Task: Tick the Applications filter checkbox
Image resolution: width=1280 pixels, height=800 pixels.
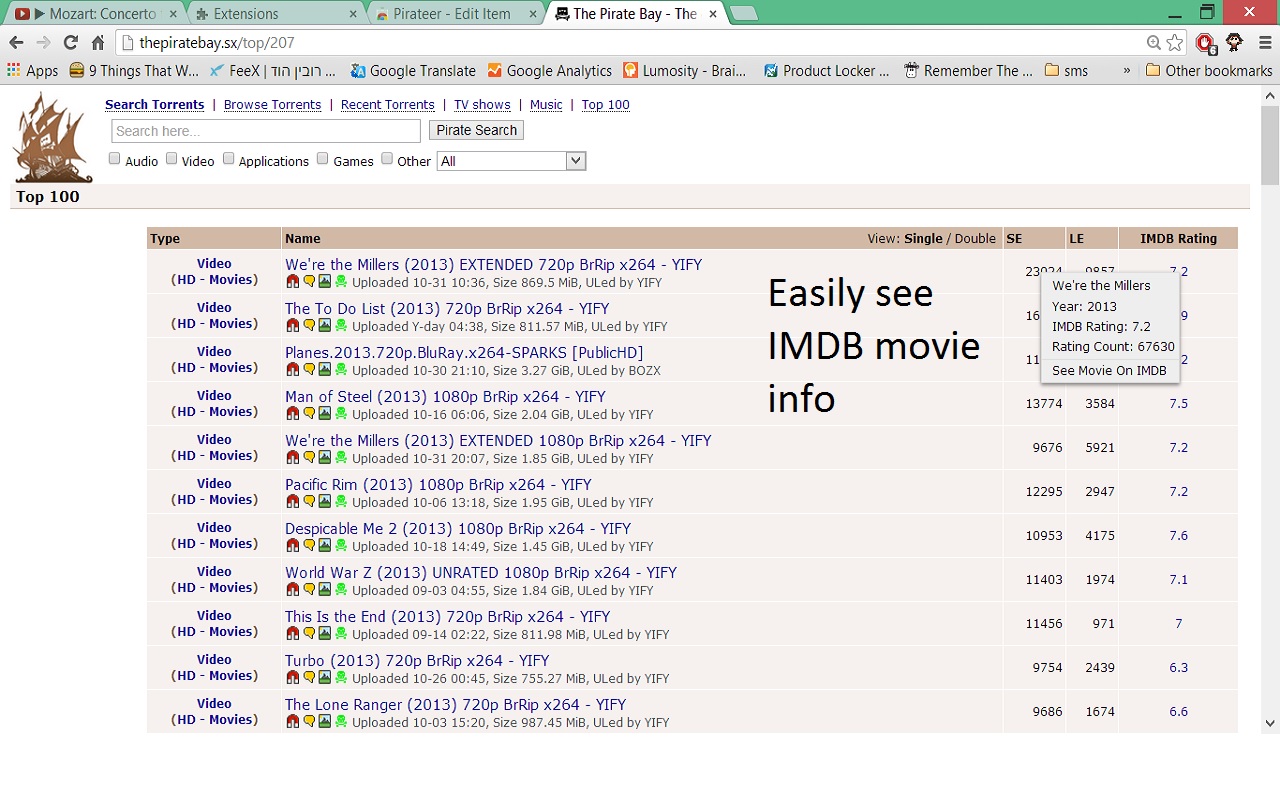Action: pos(229,159)
